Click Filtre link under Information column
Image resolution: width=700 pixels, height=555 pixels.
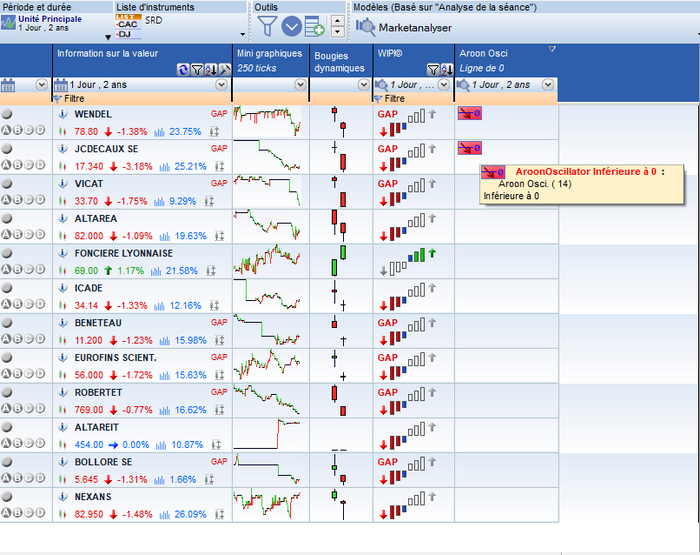[x=74, y=99]
